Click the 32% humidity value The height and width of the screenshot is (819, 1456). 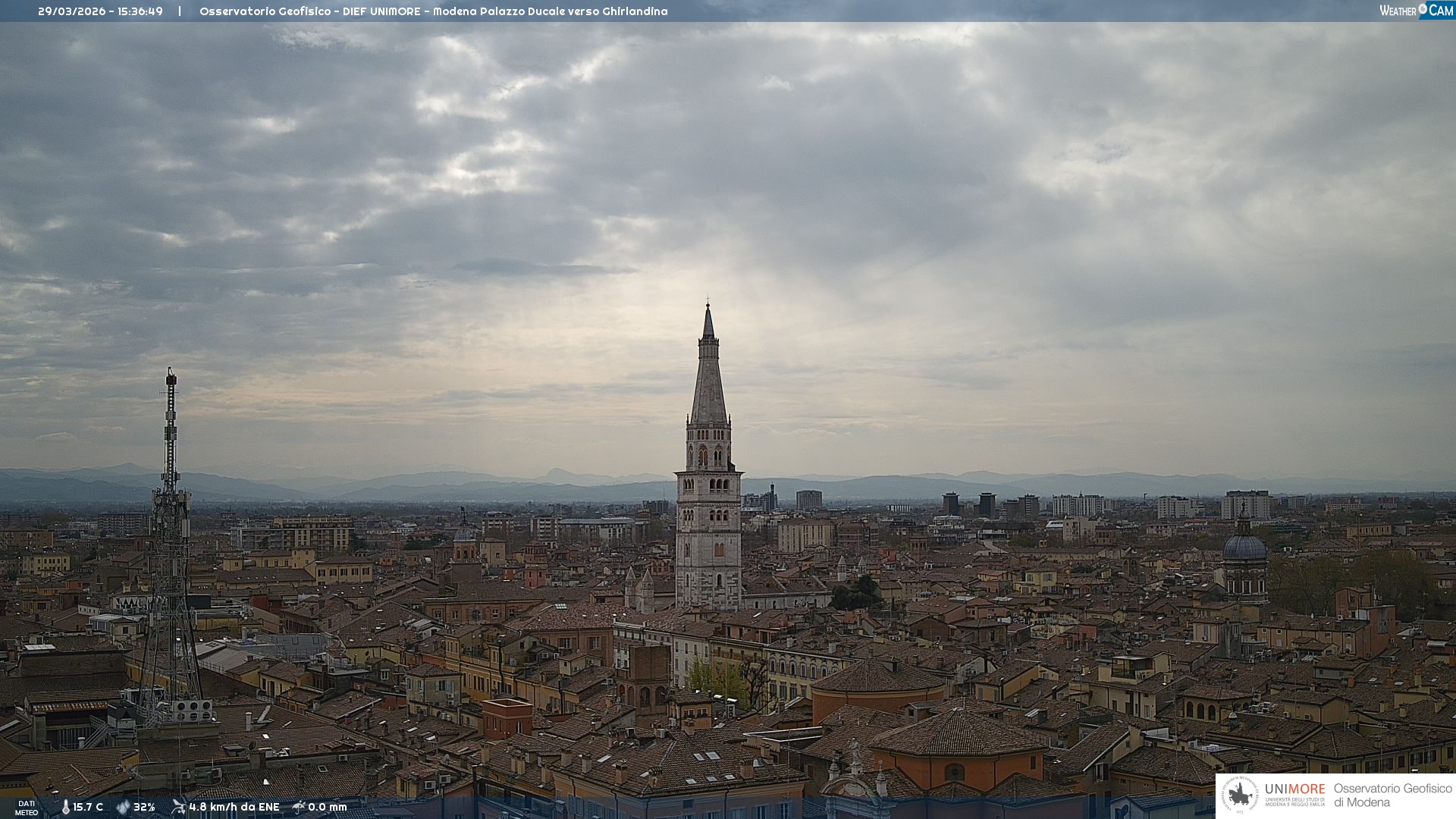[x=144, y=807]
